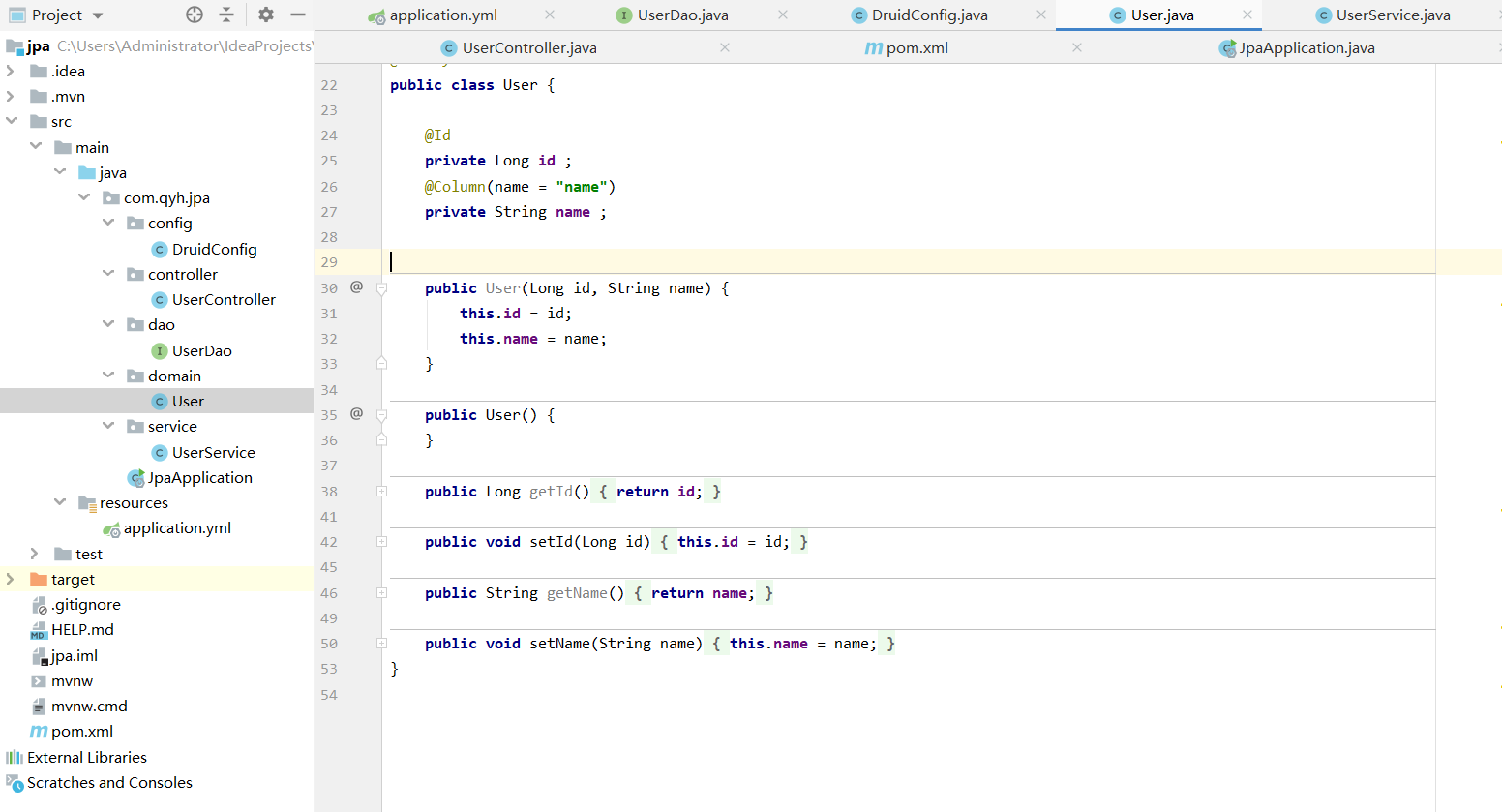The height and width of the screenshot is (812, 1502).
Task: Expand the .idea folder
Action: coord(11,71)
